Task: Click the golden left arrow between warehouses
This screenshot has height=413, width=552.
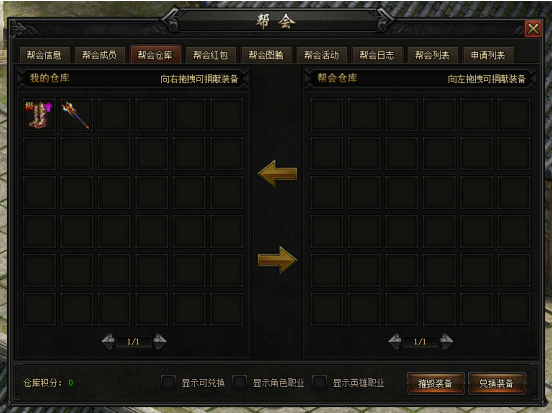Action: coord(277,173)
